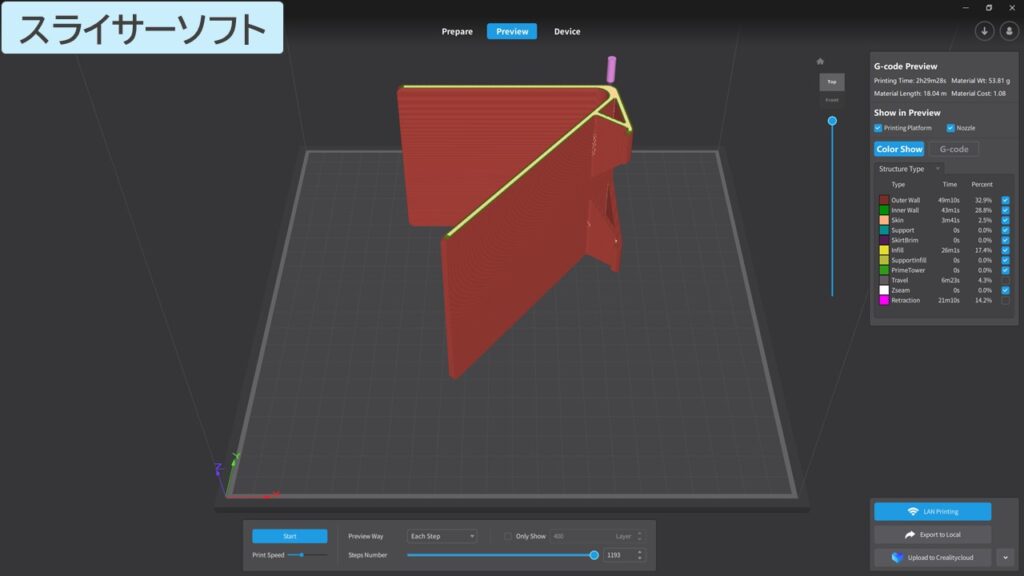Screen dimensions: 1024x576
Task: Switch to the Prepare tab
Action: pos(457,31)
